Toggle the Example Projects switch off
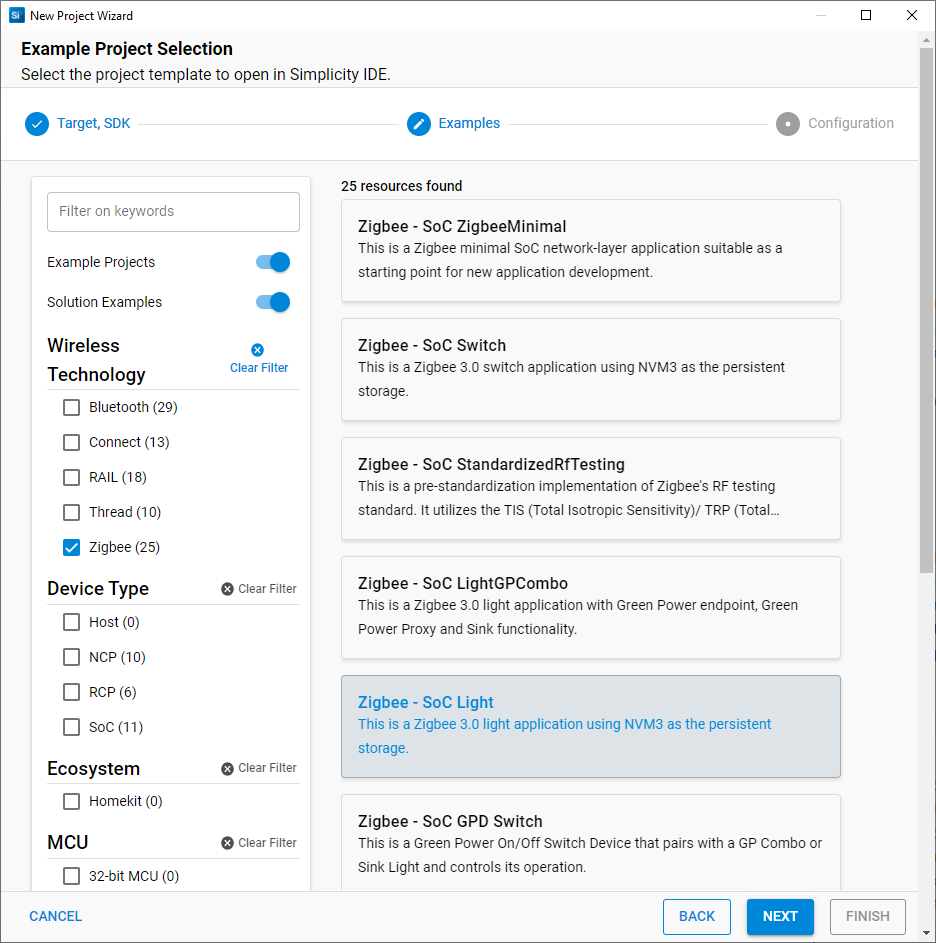 point(273,262)
